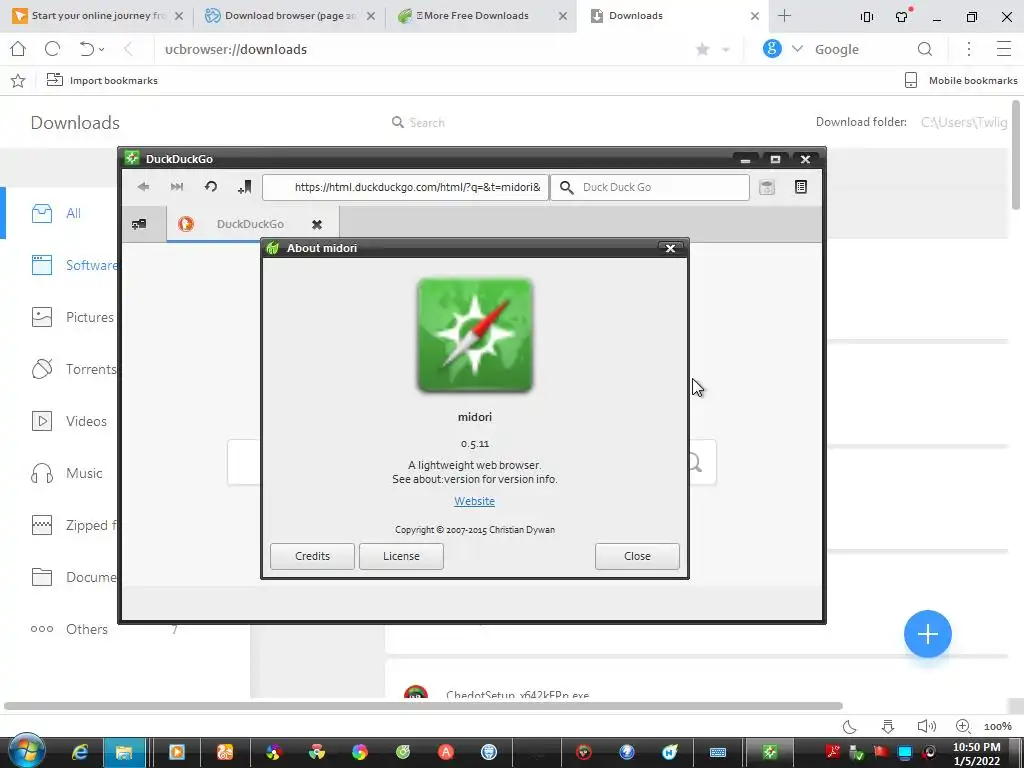Click Midori back arrow icon
Screen dimensions: 1024x768
[x=143, y=187]
